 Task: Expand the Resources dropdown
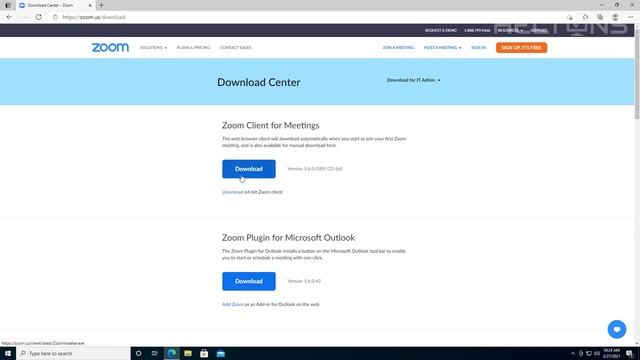510,31
